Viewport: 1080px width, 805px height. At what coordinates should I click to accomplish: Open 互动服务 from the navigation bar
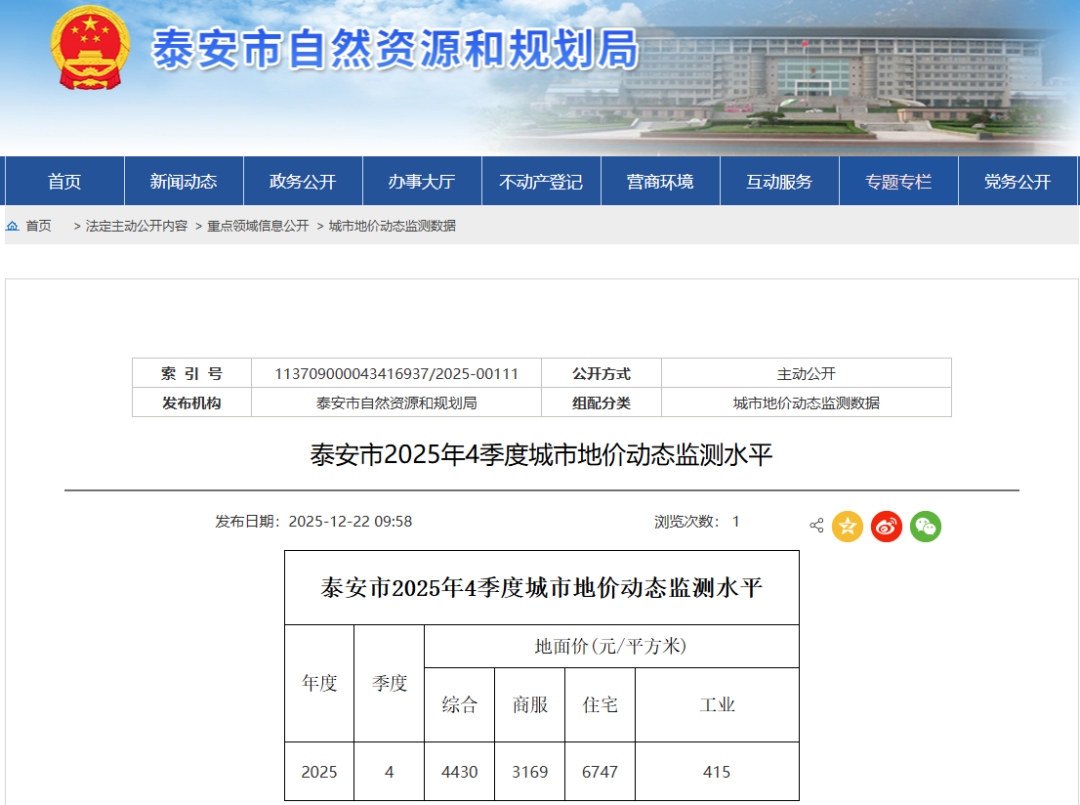[x=779, y=181]
